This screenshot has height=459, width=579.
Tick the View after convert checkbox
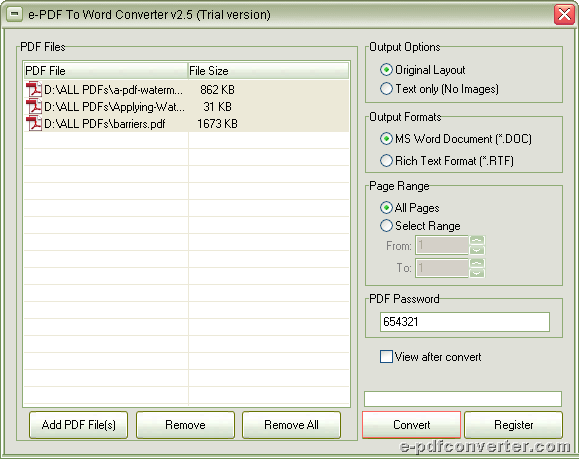386,357
